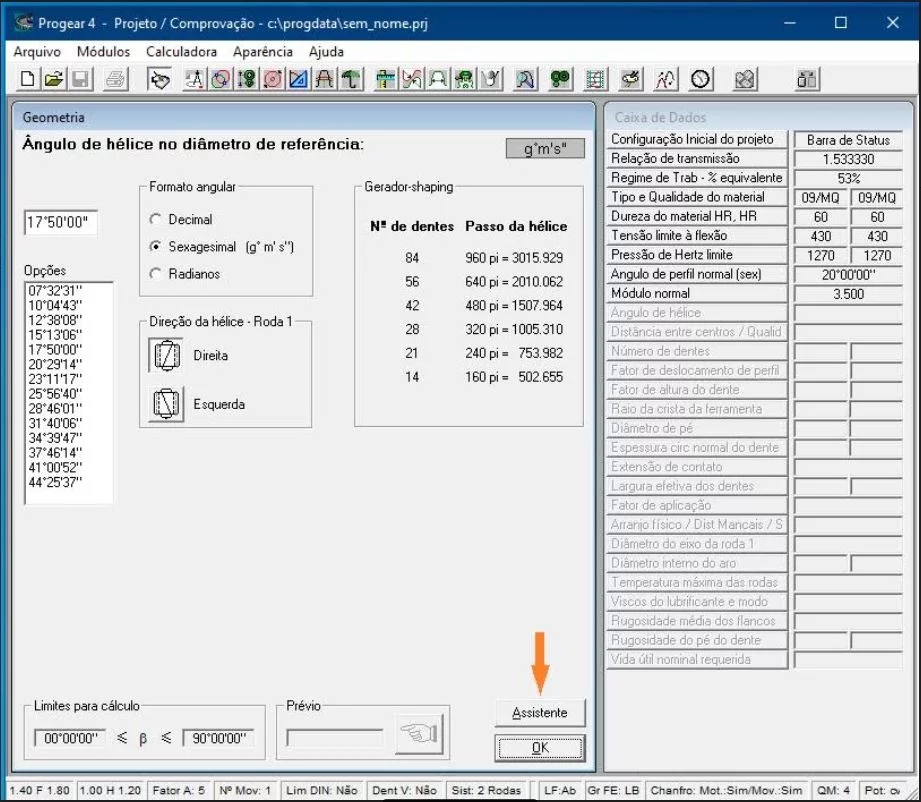The image size is (921, 802).
Task: Select the cyan ruler measurement icon
Action: pyautogui.click(x=386, y=79)
